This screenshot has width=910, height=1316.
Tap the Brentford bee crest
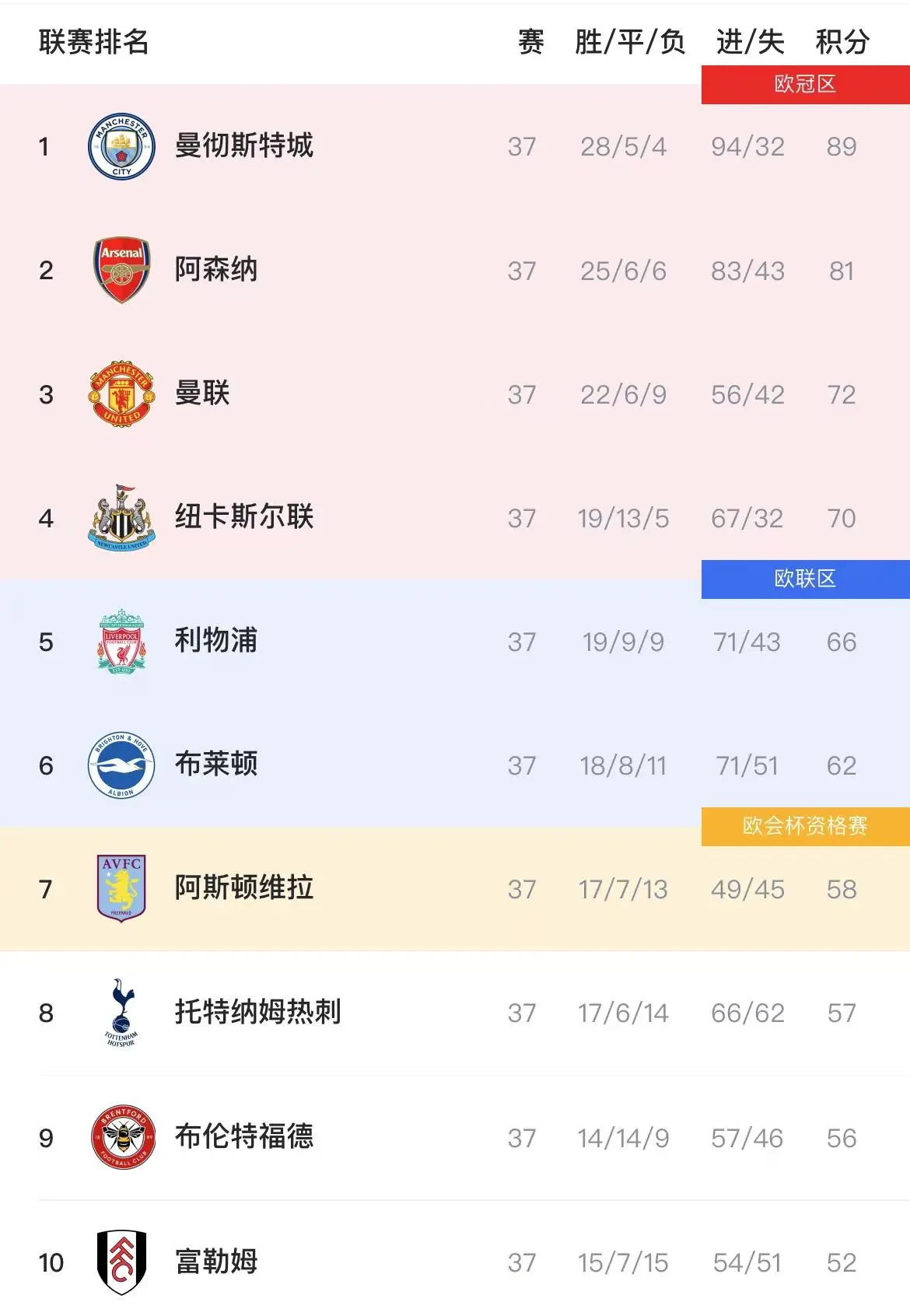coord(123,1137)
